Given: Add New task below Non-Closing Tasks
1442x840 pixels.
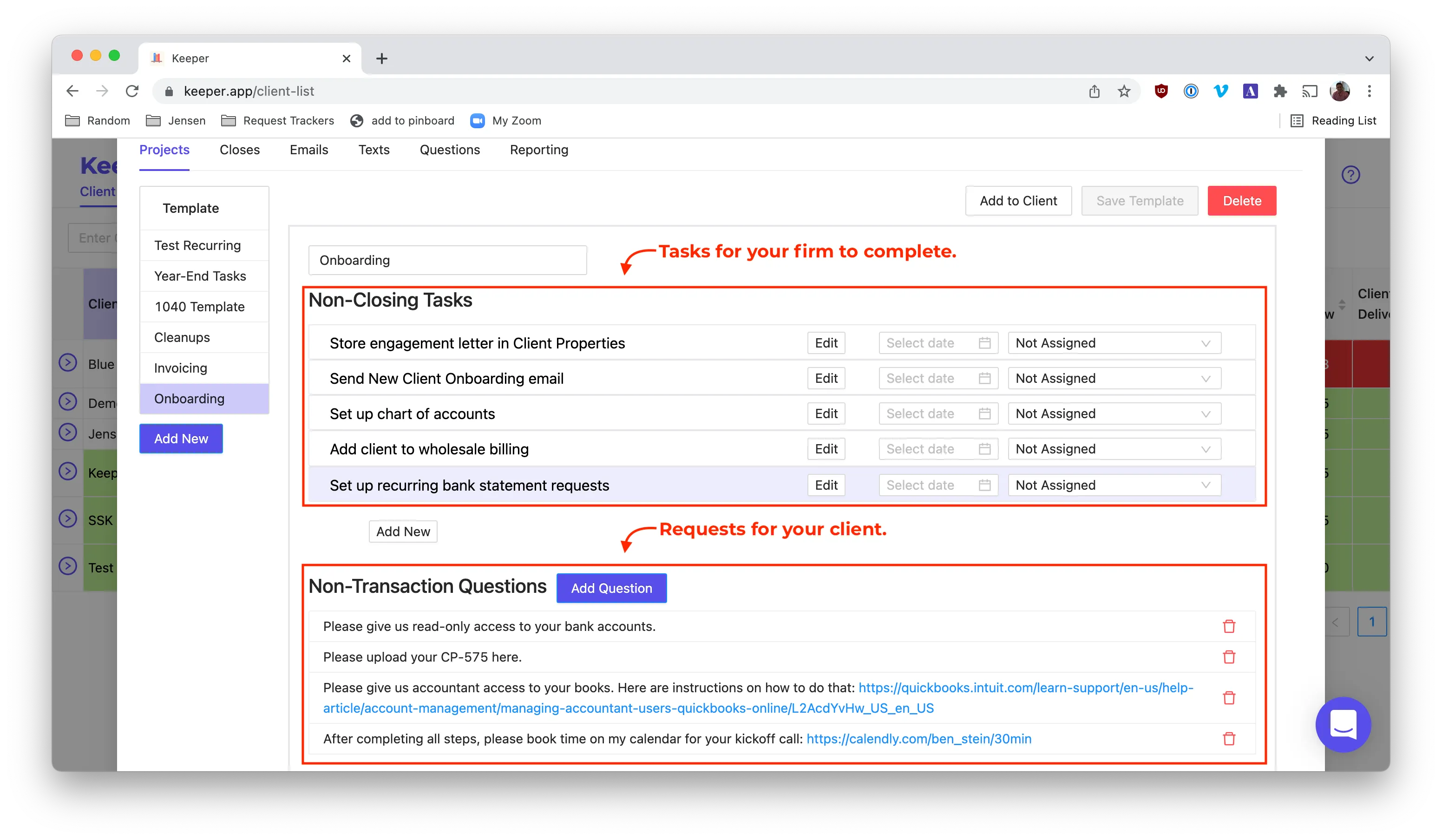Looking at the screenshot, I should [x=403, y=532].
